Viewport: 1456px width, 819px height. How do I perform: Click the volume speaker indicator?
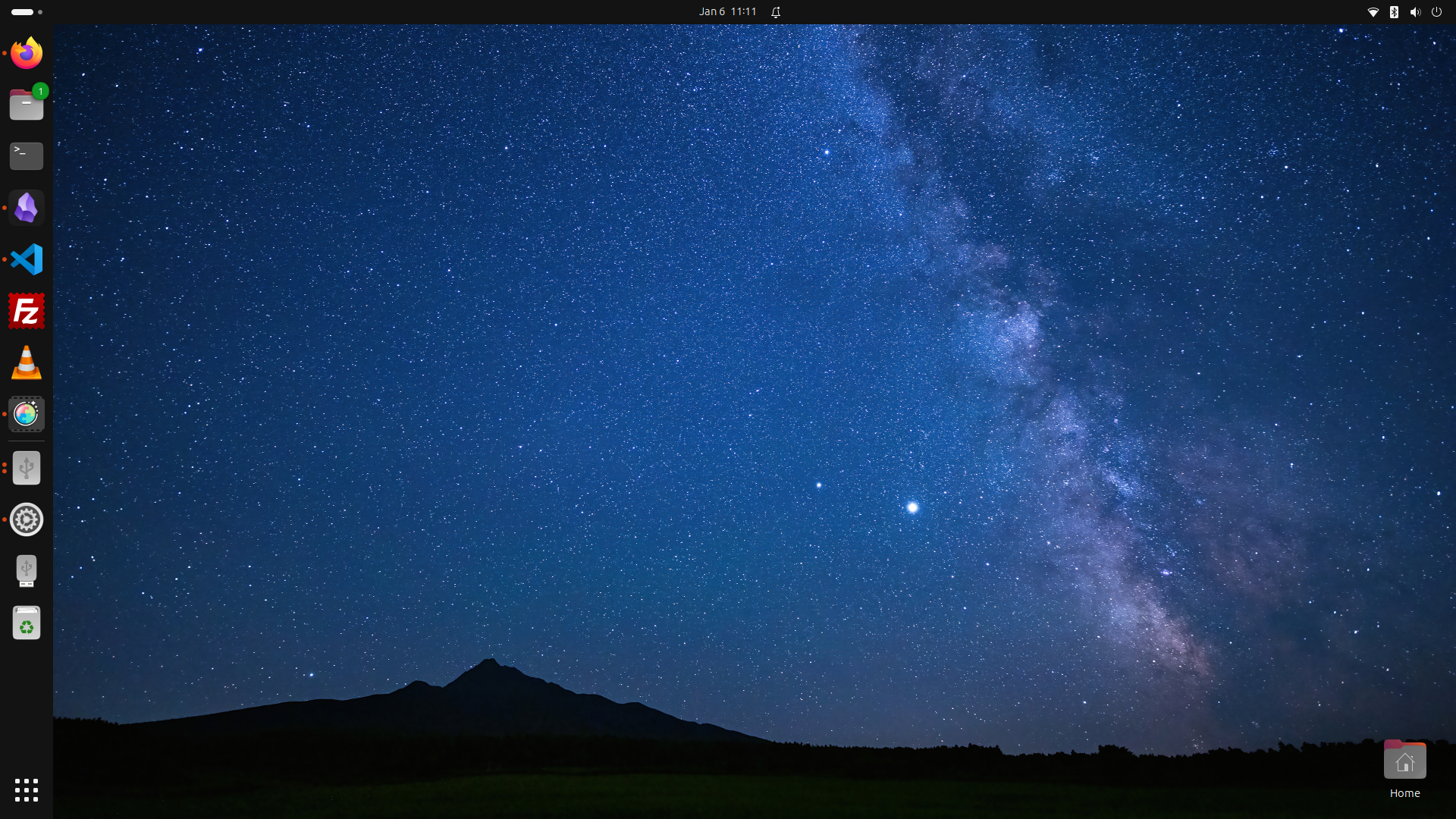[x=1415, y=12]
